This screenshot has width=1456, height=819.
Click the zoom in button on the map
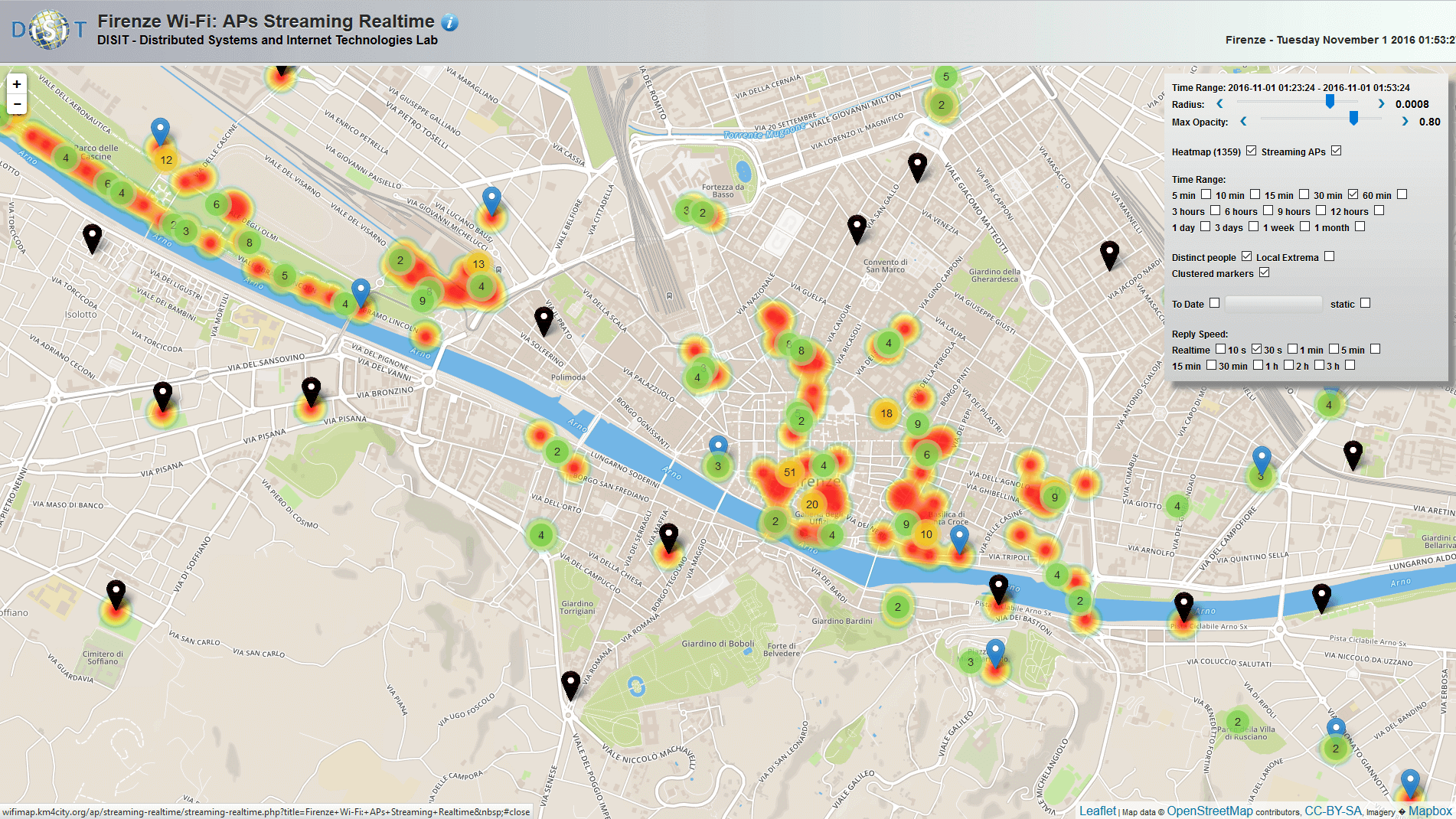click(16, 84)
